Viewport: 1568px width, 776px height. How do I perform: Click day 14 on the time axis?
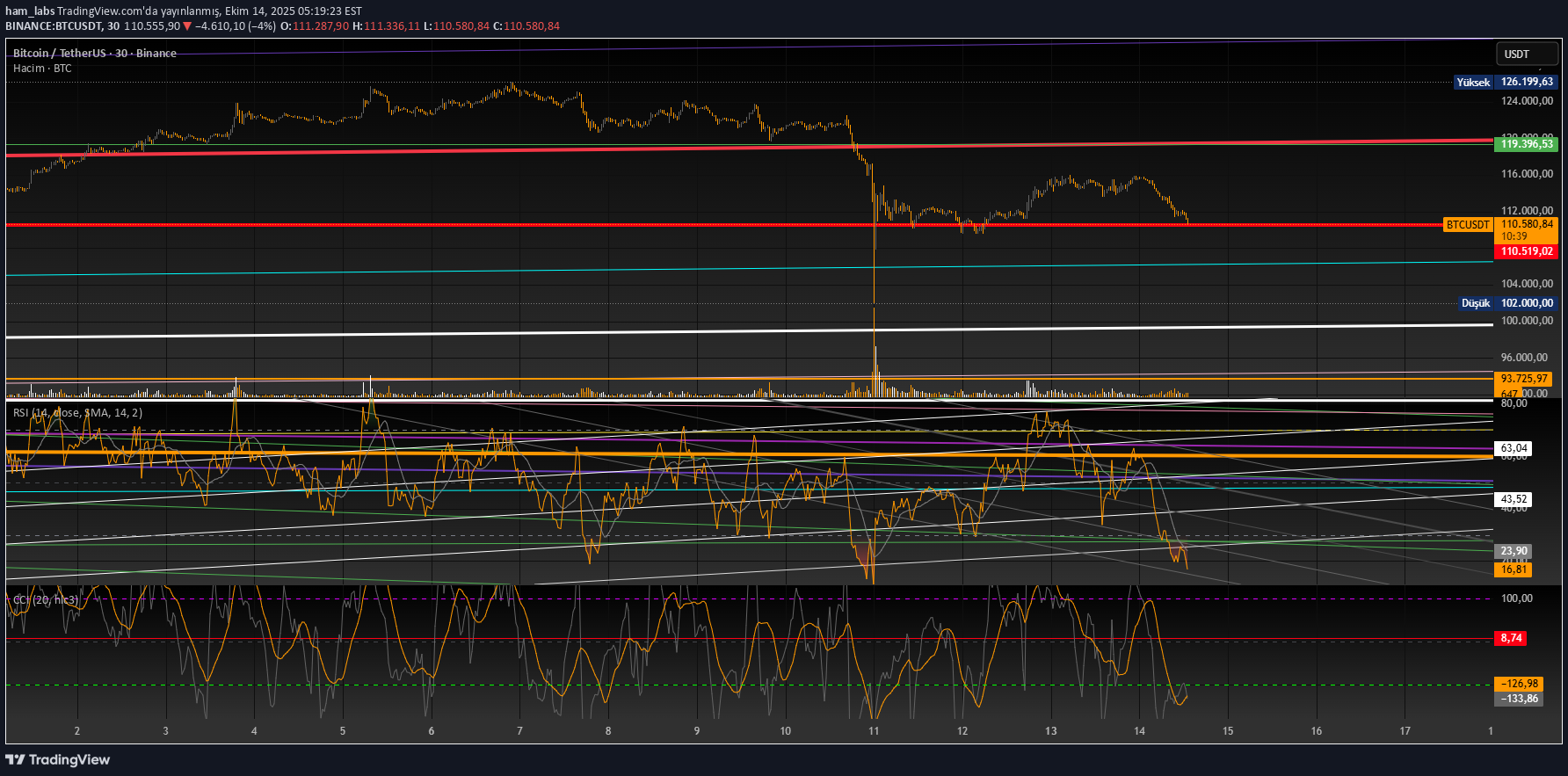coord(1139,731)
